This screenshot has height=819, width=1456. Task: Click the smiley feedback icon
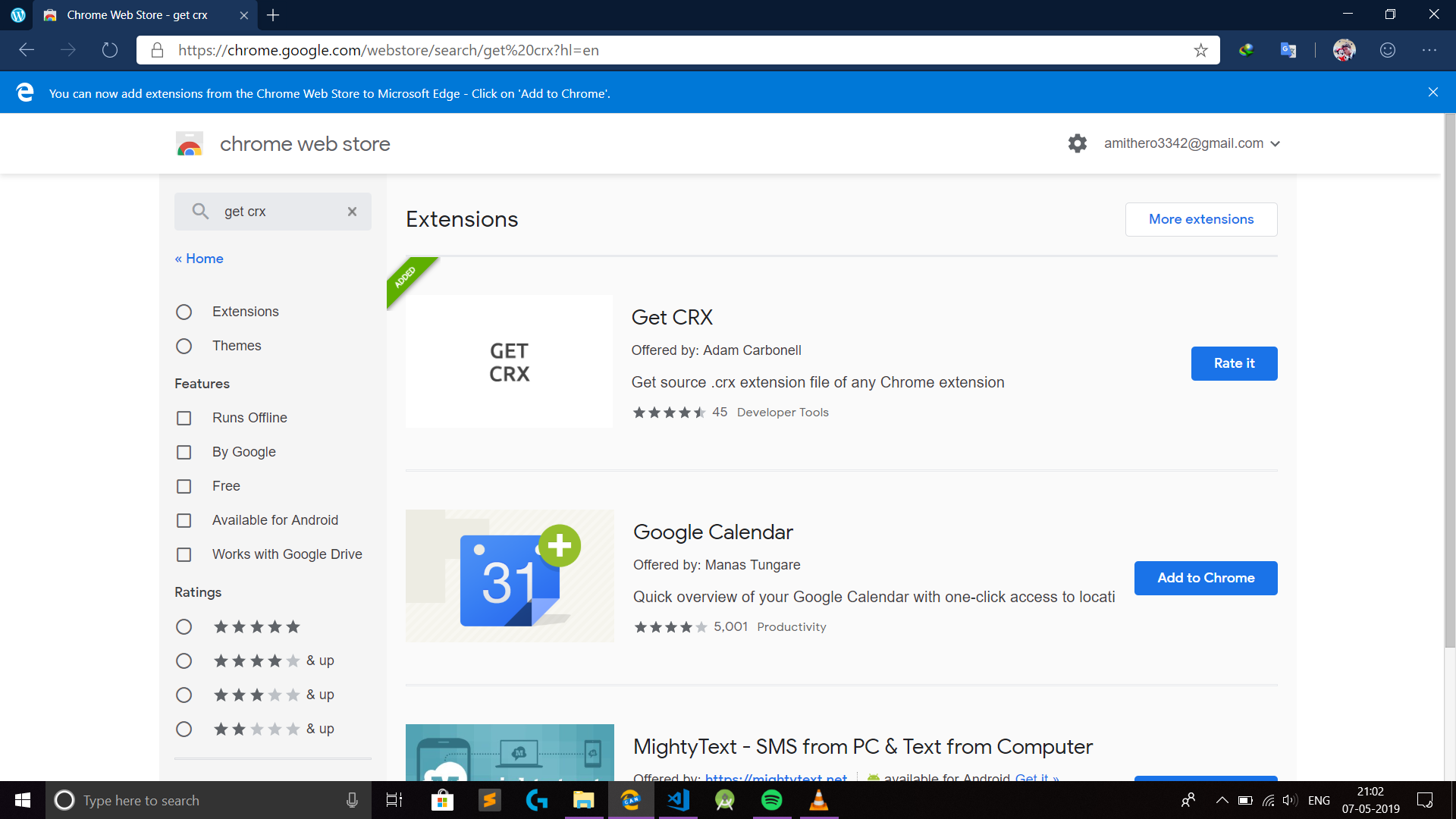[1388, 50]
